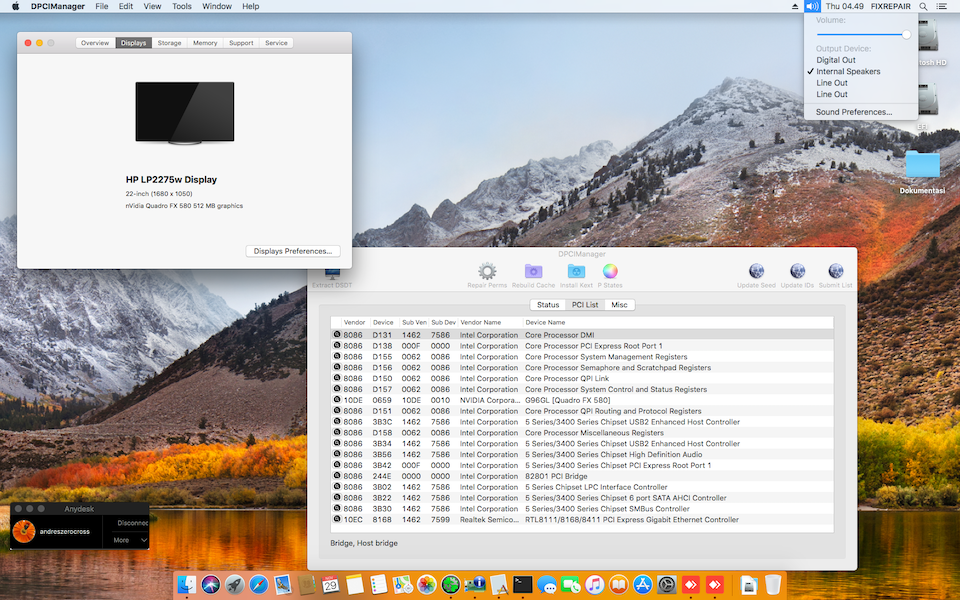Viewport: 960px width, 600px height.
Task: Open Terminal from the dock
Action: [522, 584]
